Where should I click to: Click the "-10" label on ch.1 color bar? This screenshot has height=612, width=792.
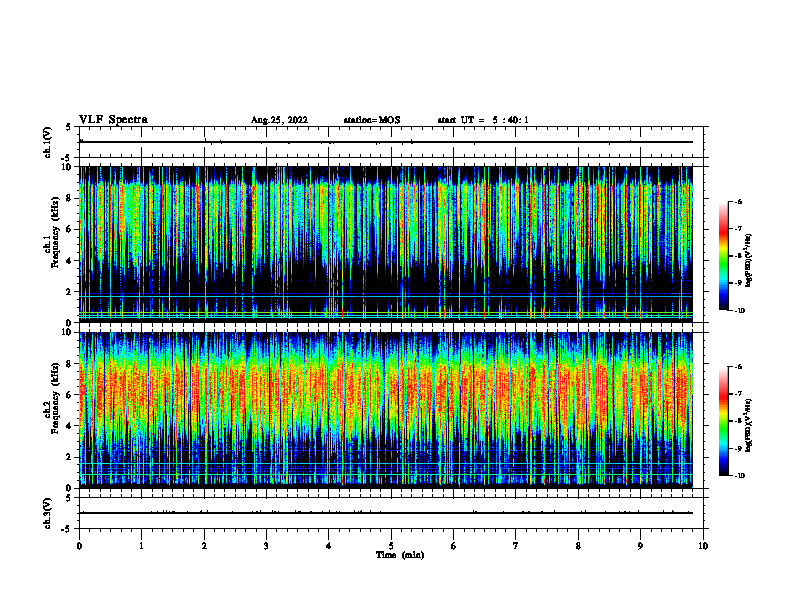[x=740, y=311]
